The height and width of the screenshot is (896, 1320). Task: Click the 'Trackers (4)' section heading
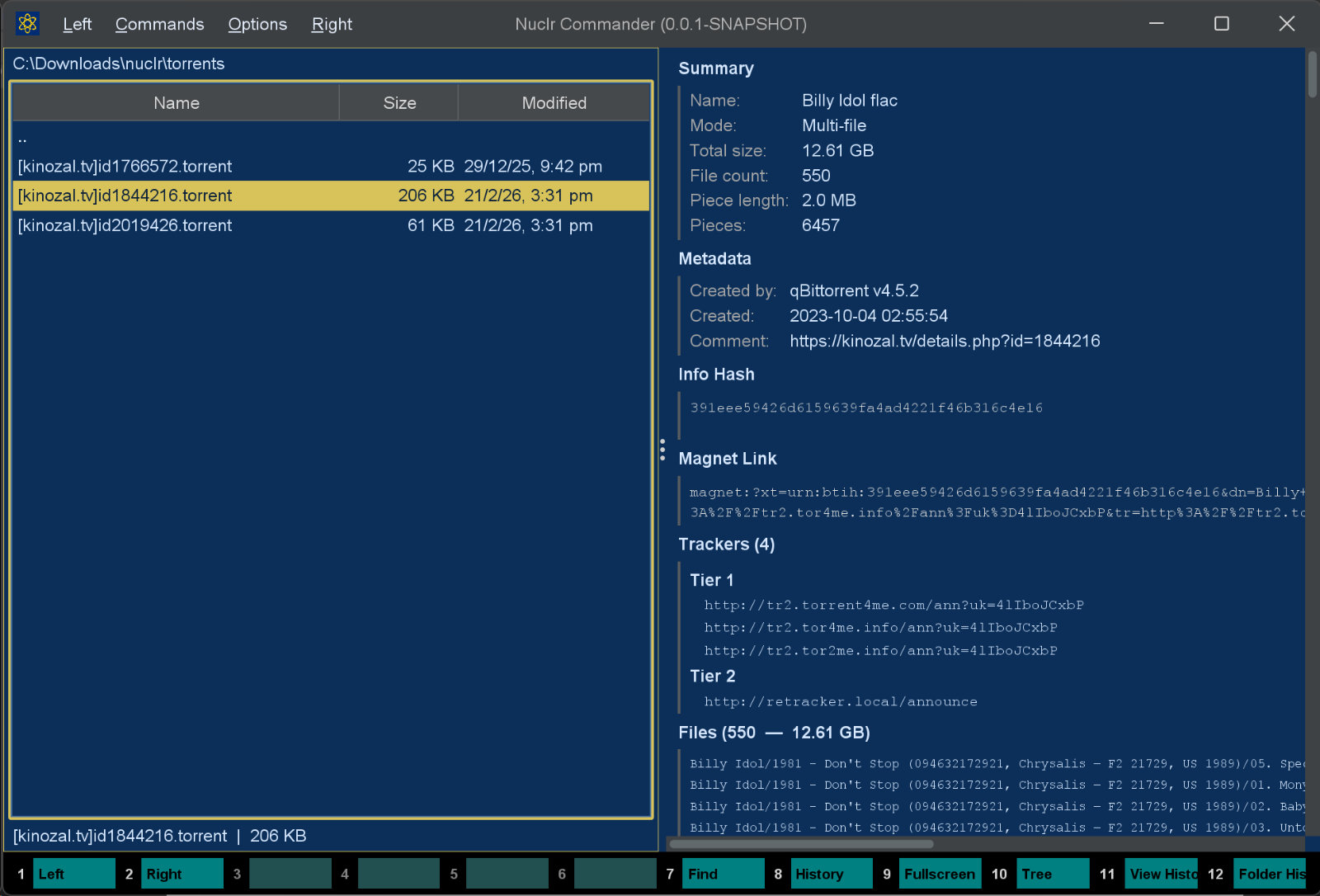[726, 545]
